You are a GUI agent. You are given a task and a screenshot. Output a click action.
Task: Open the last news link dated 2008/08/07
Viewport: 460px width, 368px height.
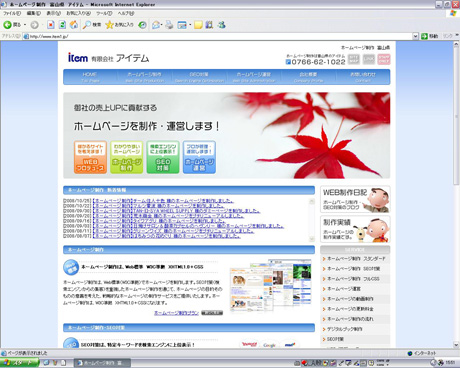[x=166, y=236]
